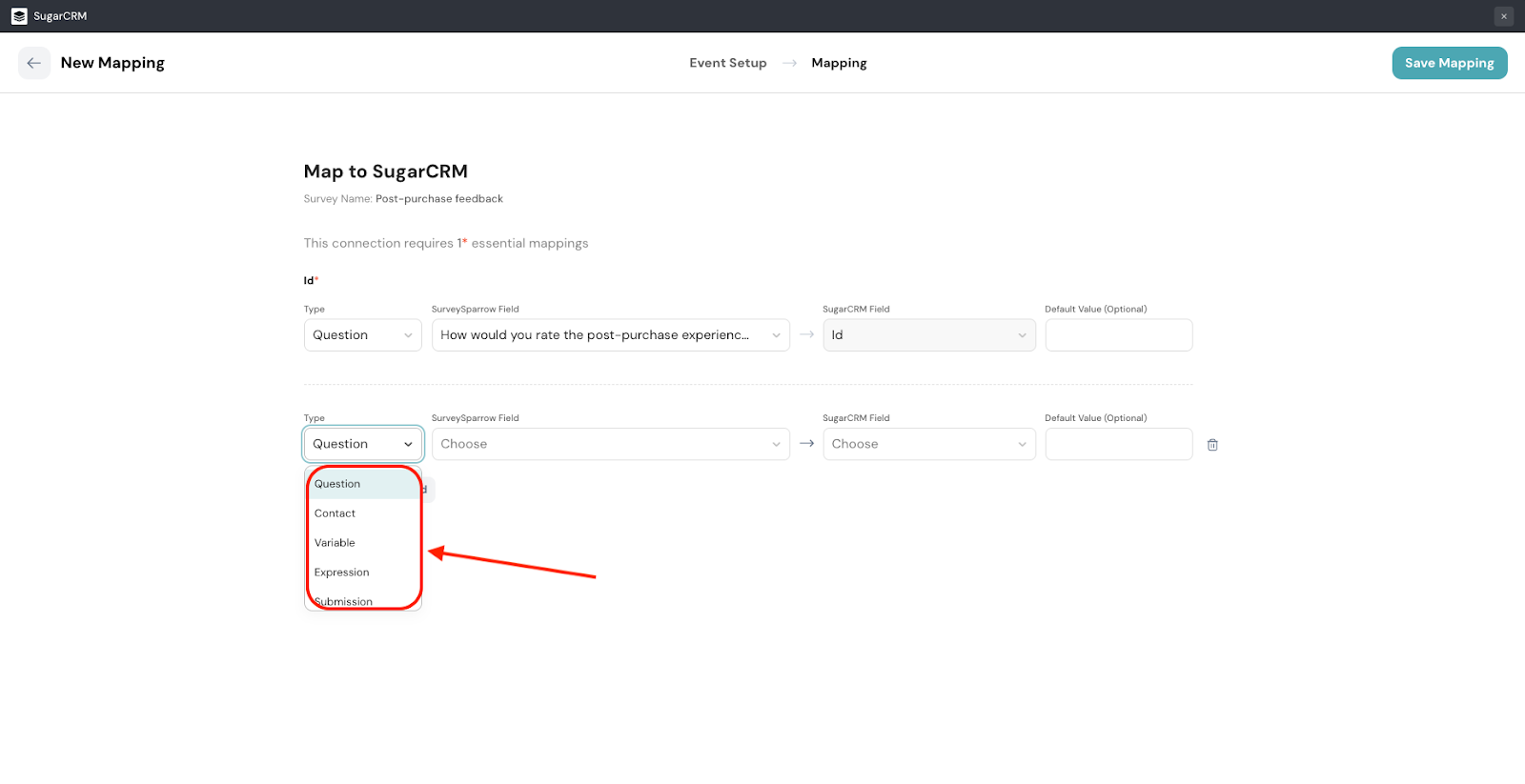Expand second row SugarCRM Field Choose dropdown
The width and height of the screenshot is (1525, 784).
[x=928, y=444]
